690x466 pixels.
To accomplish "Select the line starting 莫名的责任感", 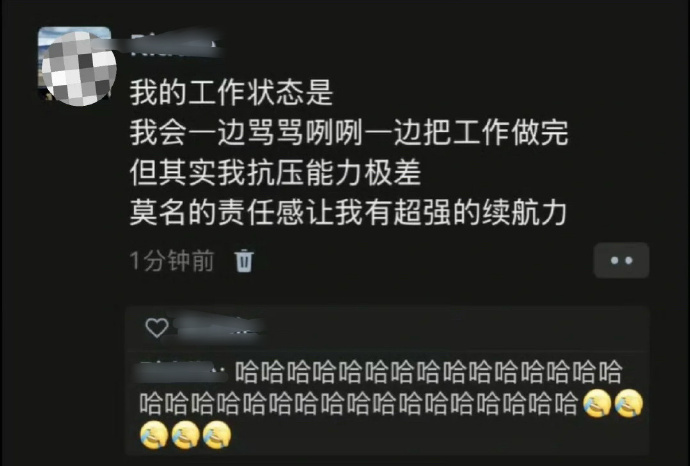I will [348, 213].
